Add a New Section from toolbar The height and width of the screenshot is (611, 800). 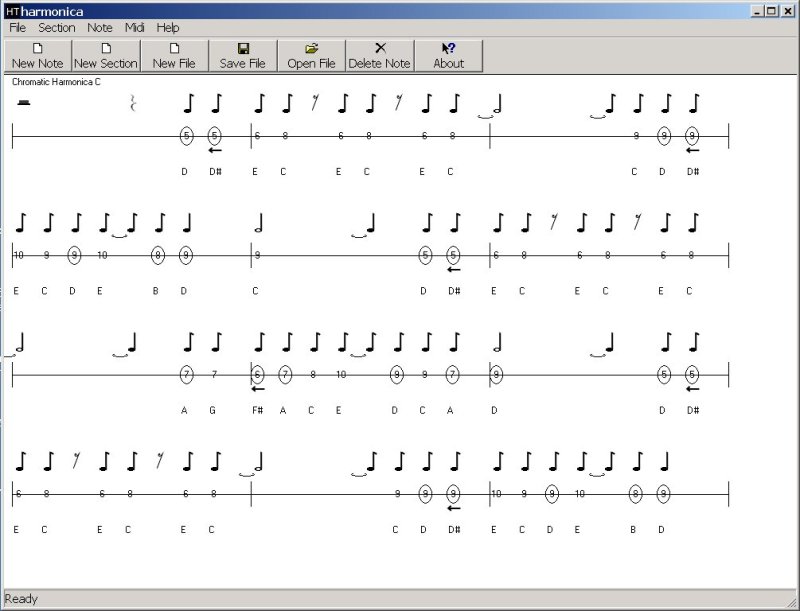click(106, 56)
